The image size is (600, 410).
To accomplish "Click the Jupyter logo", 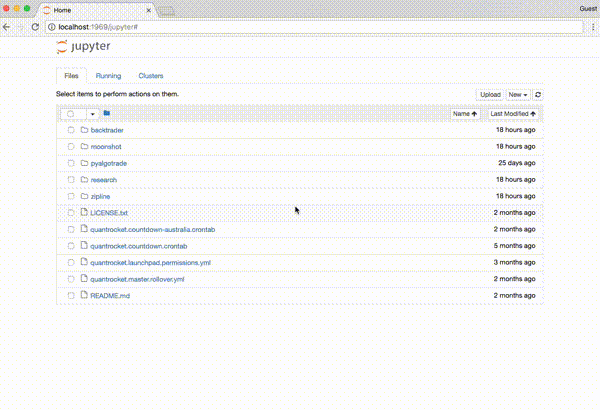I will pos(83,47).
